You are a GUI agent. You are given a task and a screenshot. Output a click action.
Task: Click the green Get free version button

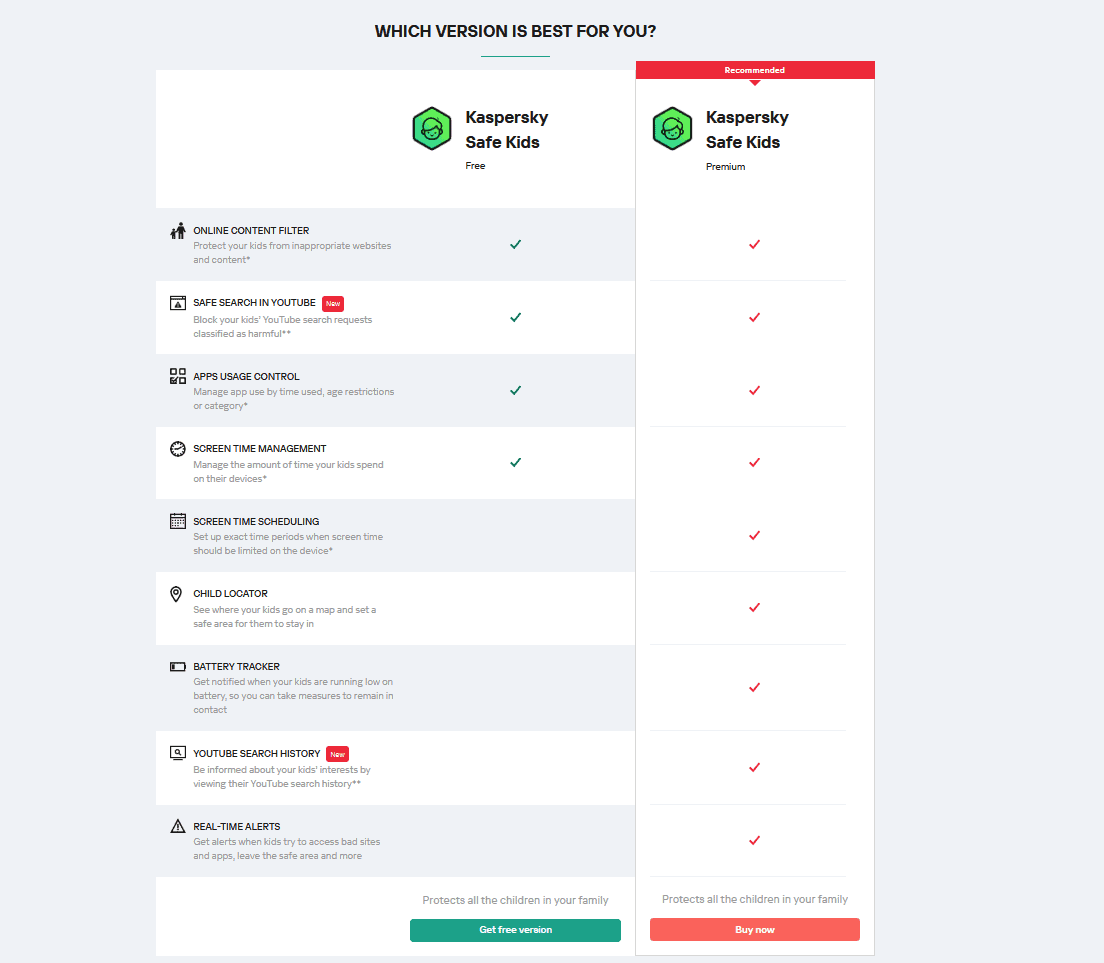tap(515, 930)
